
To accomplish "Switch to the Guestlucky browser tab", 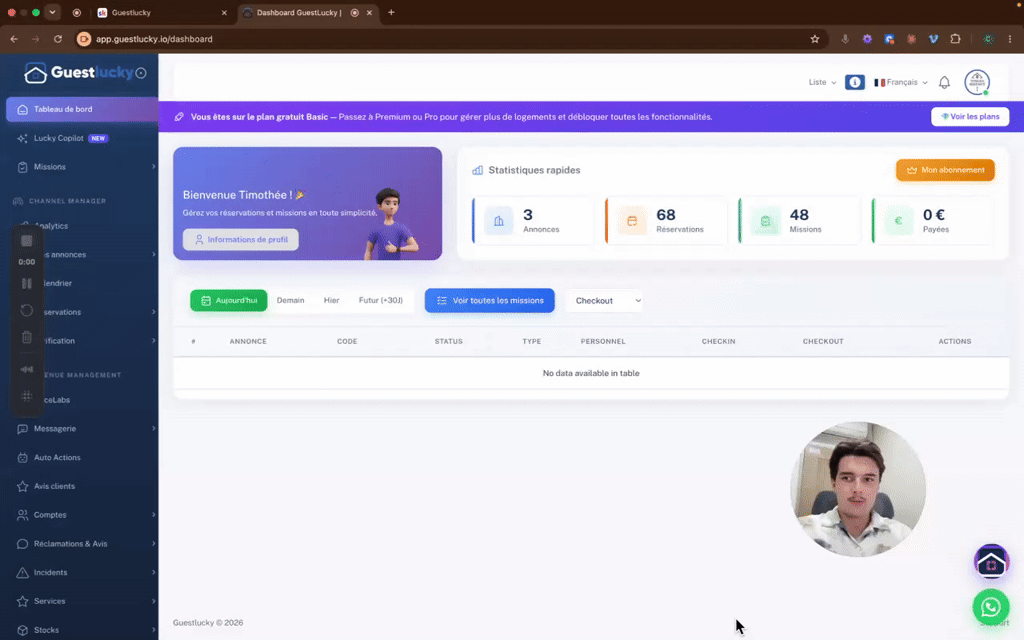I will tap(162, 12).
